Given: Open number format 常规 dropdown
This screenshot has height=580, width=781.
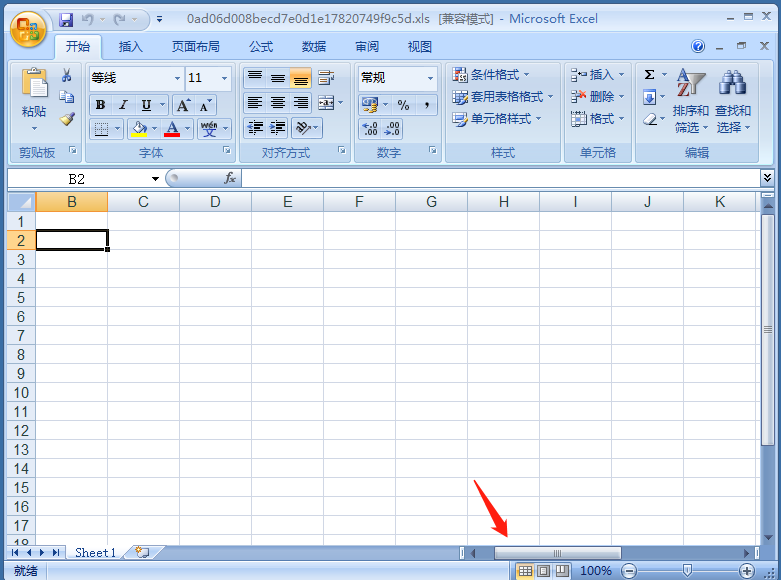Looking at the screenshot, I should [430, 78].
